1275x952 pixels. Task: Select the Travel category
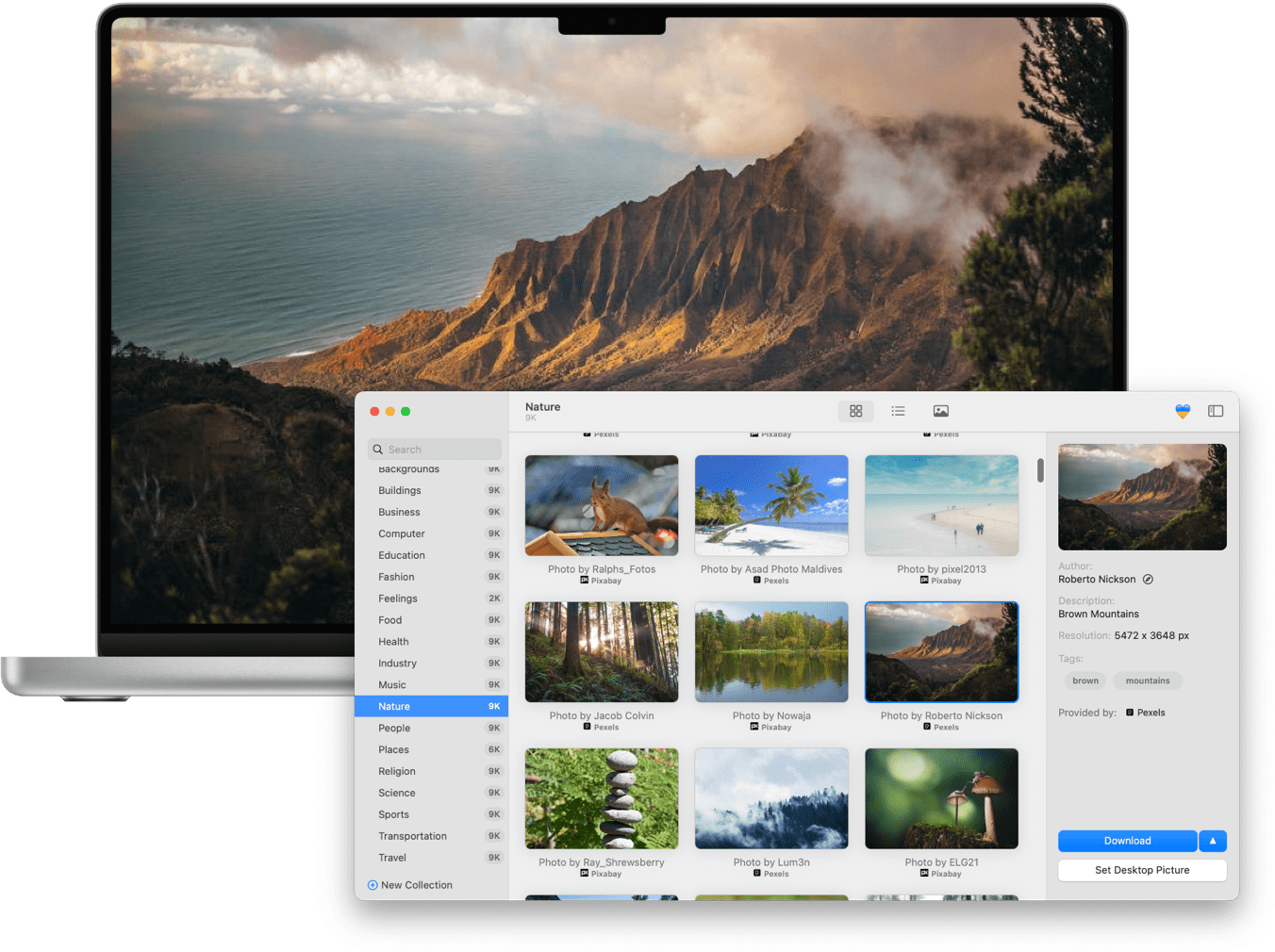tap(431, 858)
